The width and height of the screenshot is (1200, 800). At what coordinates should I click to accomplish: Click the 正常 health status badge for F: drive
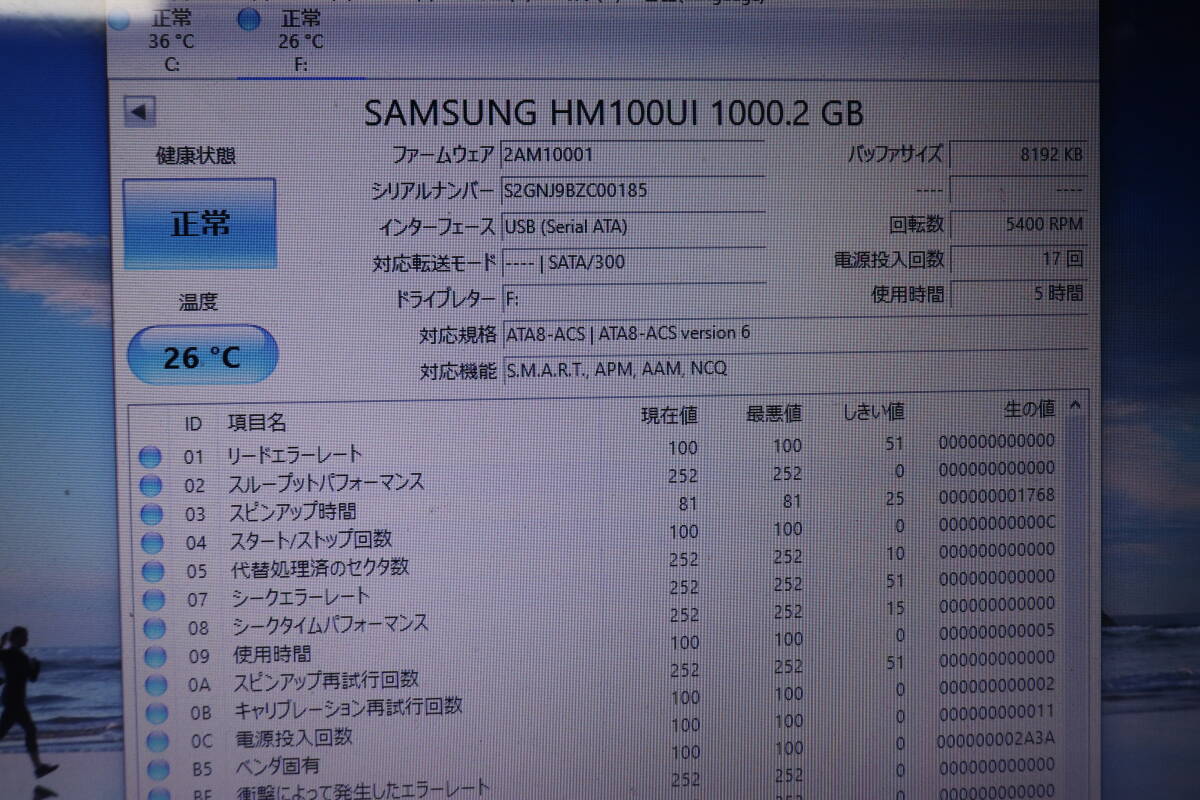200,223
